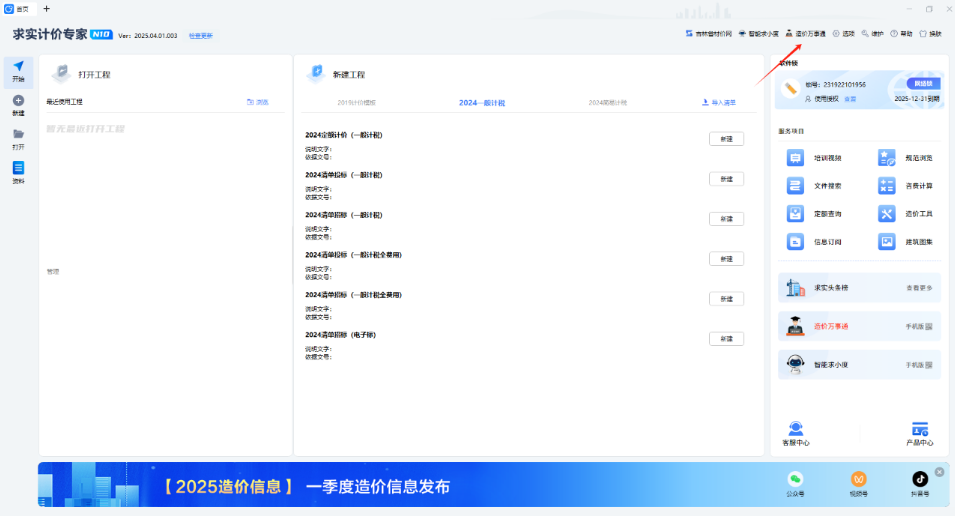Click 新建 for 2024清单招标（一般计税全费用）
This screenshot has height=516, width=955.
pyautogui.click(x=726, y=299)
